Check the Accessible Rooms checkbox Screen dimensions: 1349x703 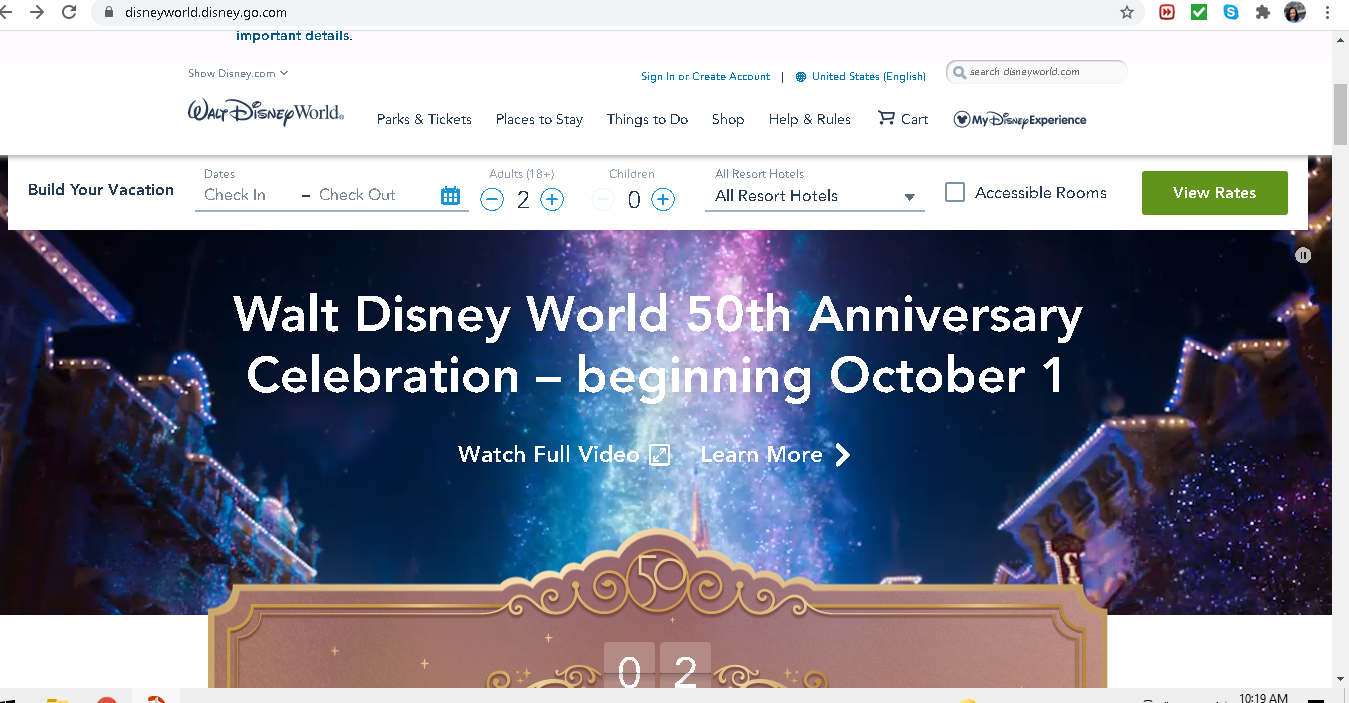955,192
